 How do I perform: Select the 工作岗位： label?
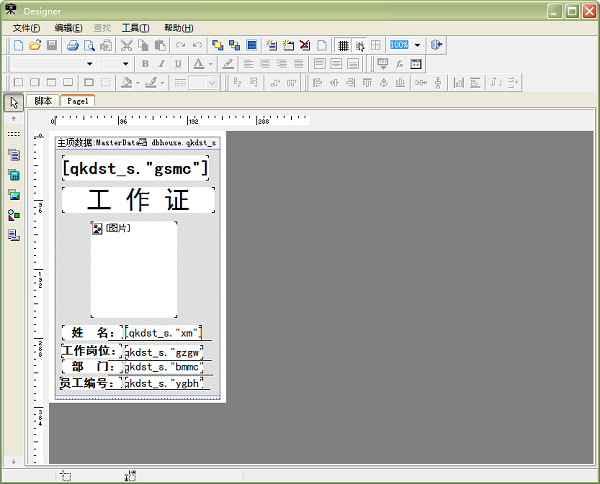click(91, 350)
